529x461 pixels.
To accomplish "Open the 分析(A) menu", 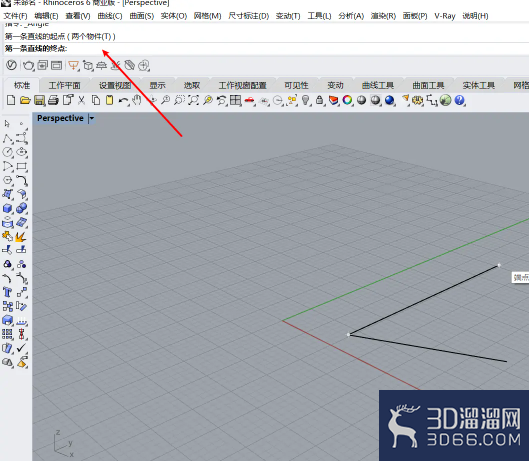I will pyautogui.click(x=351, y=16).
